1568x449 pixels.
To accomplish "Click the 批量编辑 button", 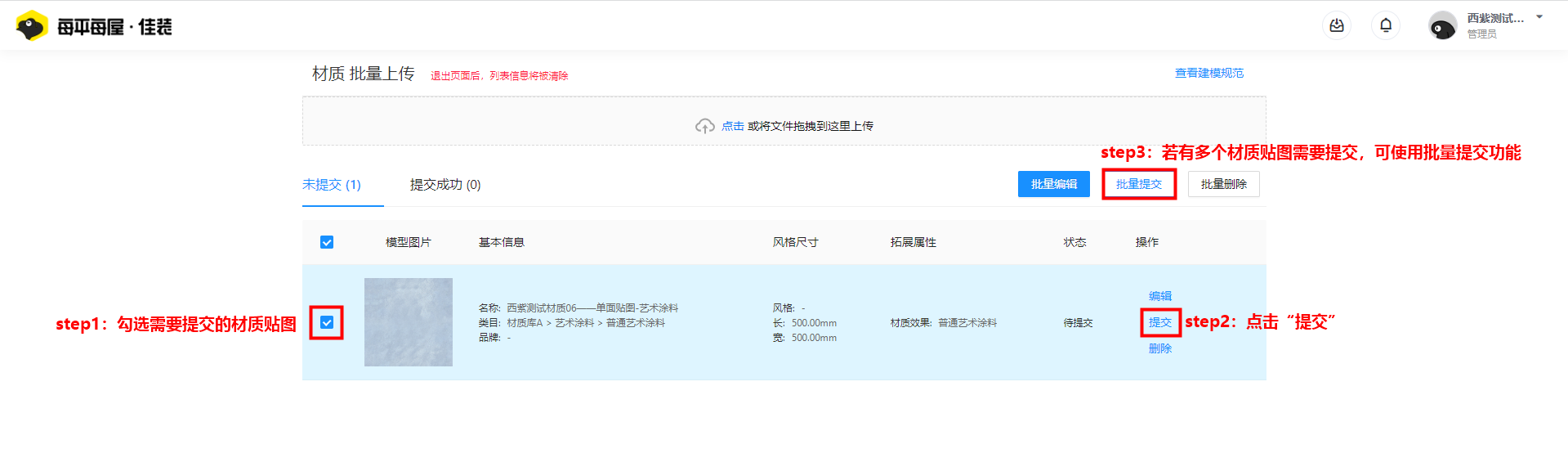I will pos(1054,184).
